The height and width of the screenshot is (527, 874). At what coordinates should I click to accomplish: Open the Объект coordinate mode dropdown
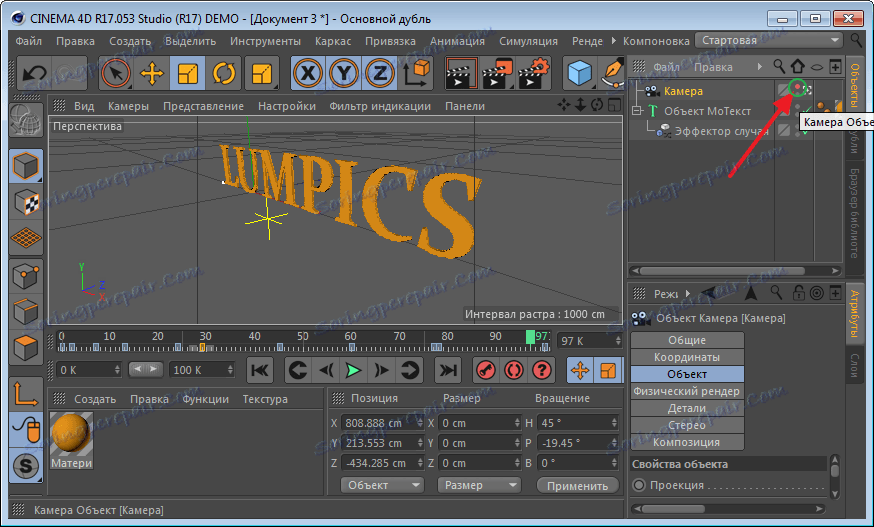pos(383,485)
